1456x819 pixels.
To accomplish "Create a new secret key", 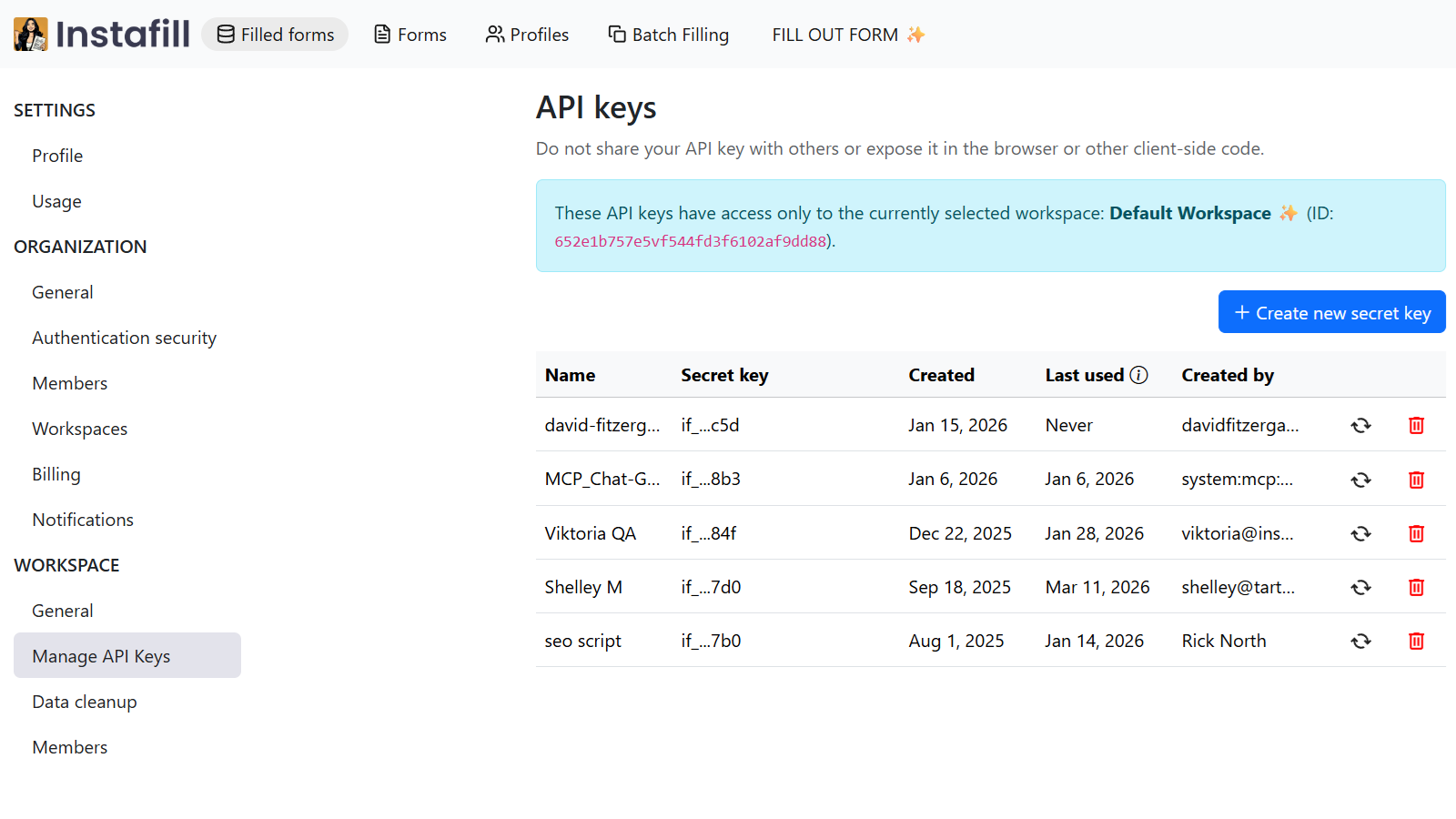I will tap(1331, 311).
